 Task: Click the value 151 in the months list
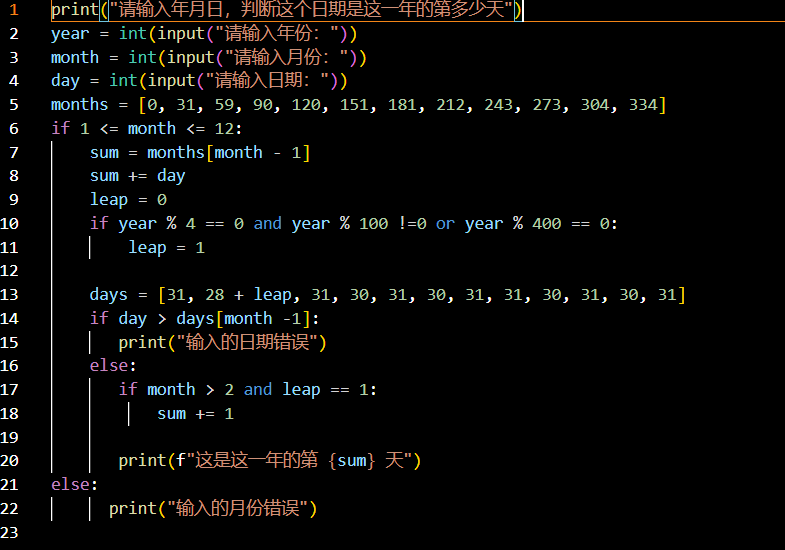(x=354, y=105)
